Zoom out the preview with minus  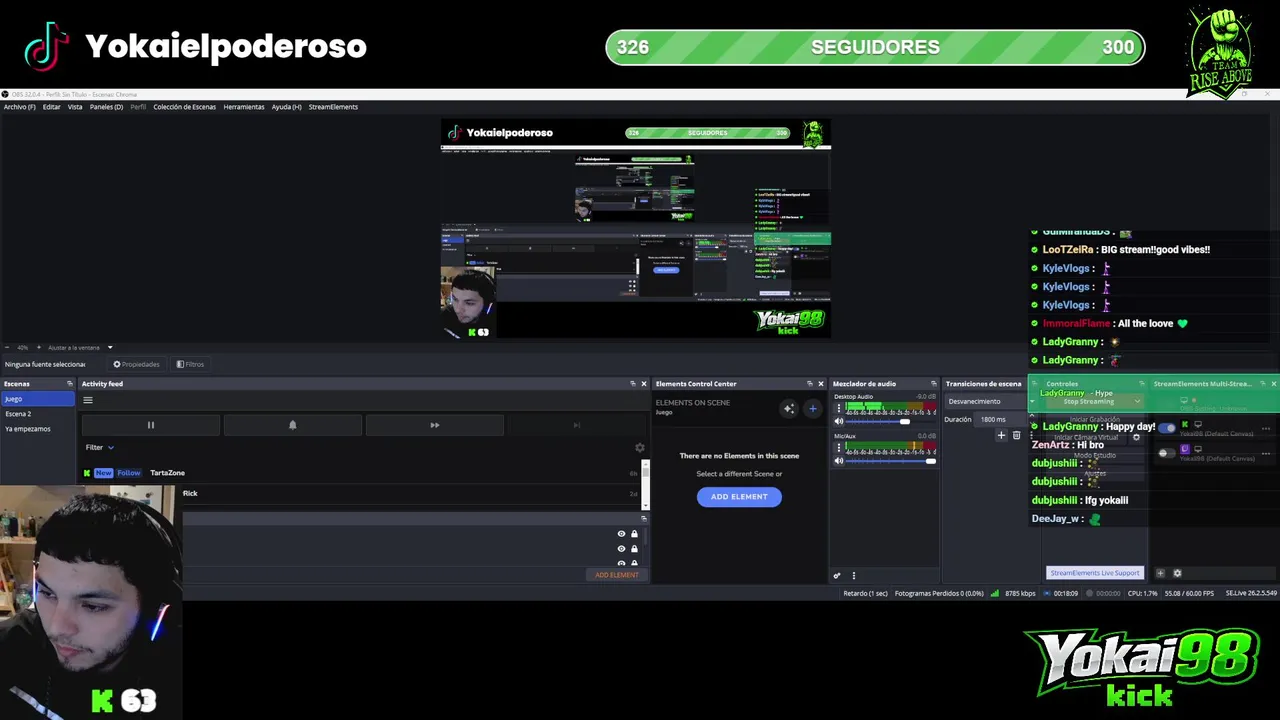7,347
